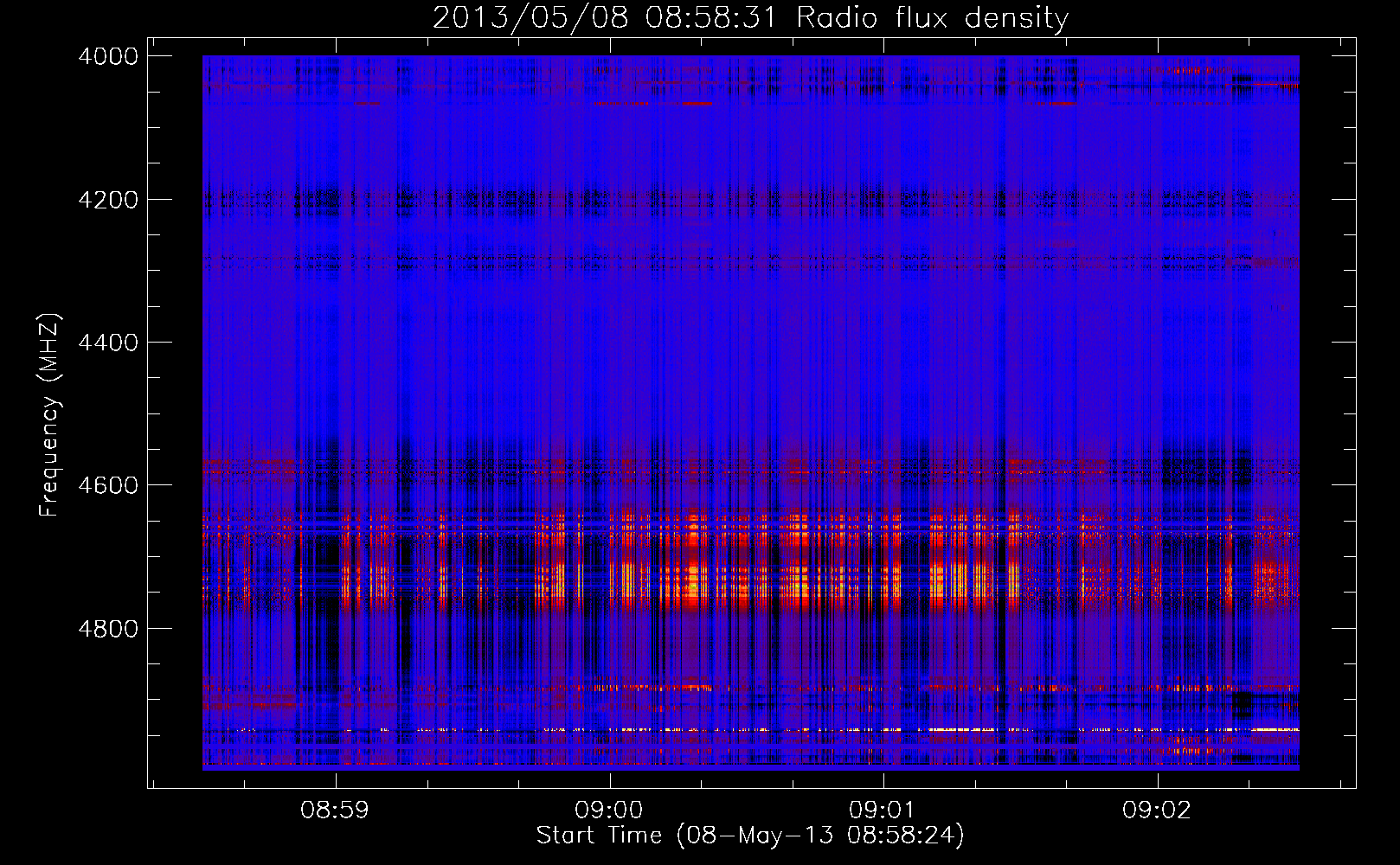Click the 09:02 time tick label
Screen dimensions: 1400x865
[x=1157, y=811]
